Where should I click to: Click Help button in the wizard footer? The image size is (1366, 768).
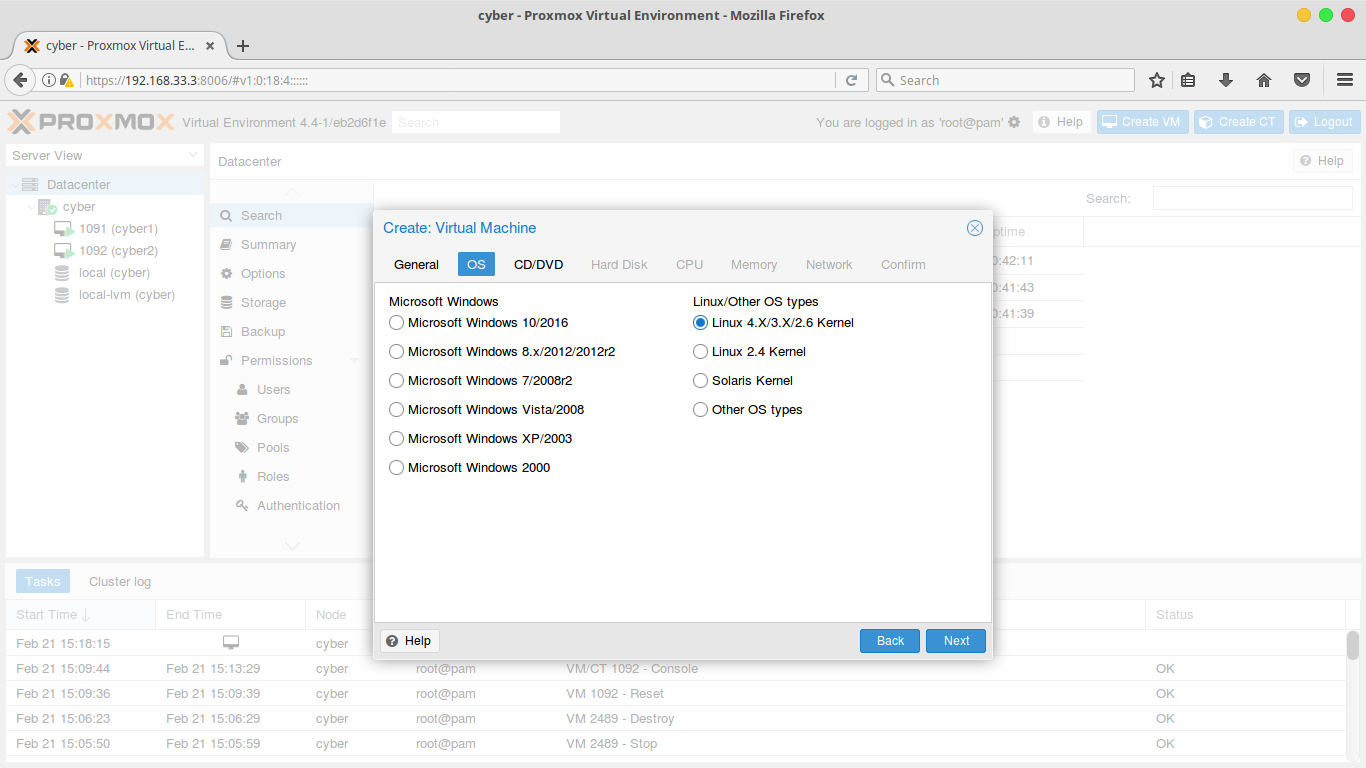click(409, 641)
